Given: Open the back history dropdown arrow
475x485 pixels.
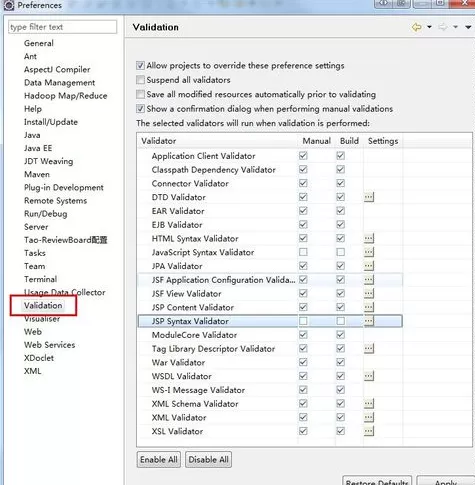Looking at the screenshot, I should [429, 27].
